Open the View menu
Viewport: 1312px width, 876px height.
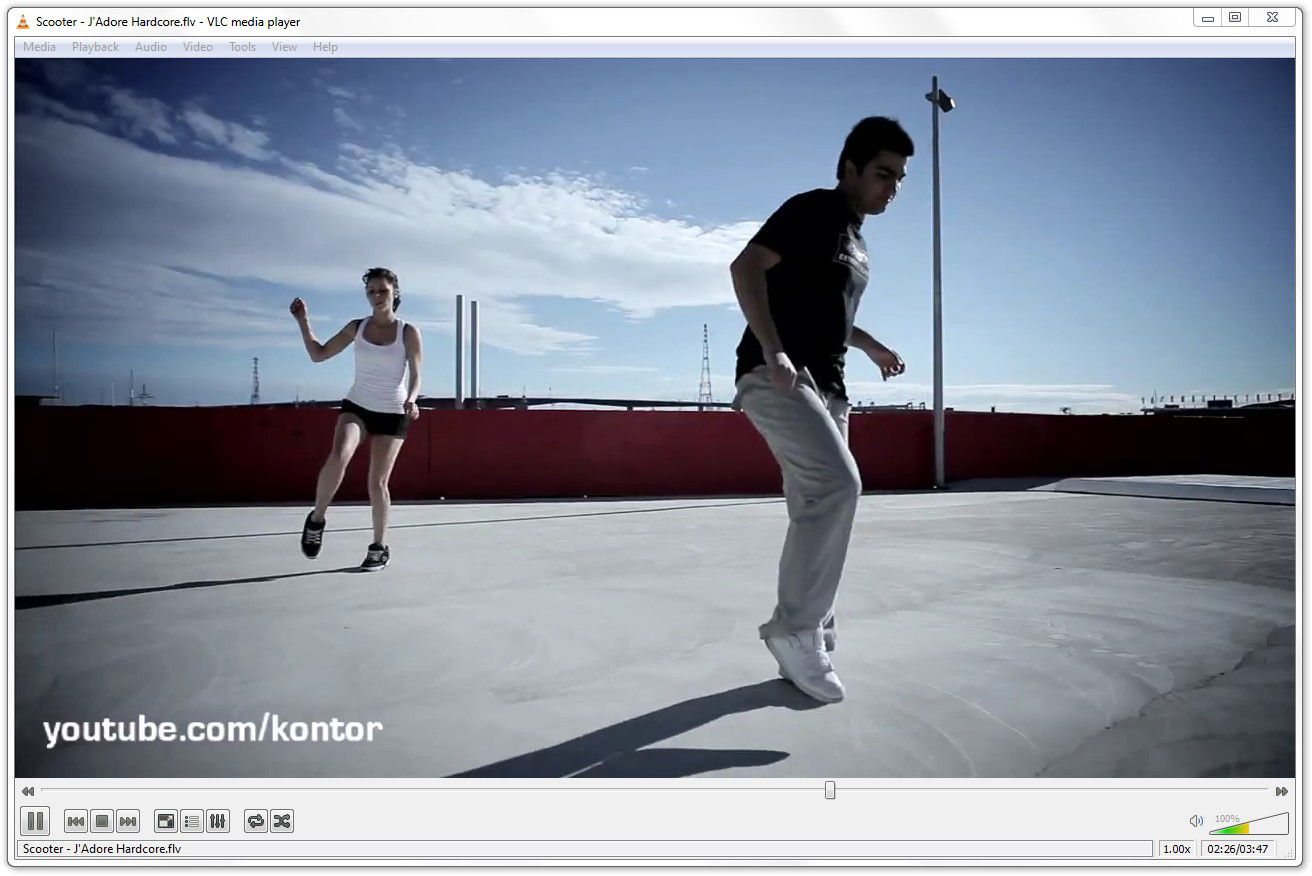click(285, 47)
